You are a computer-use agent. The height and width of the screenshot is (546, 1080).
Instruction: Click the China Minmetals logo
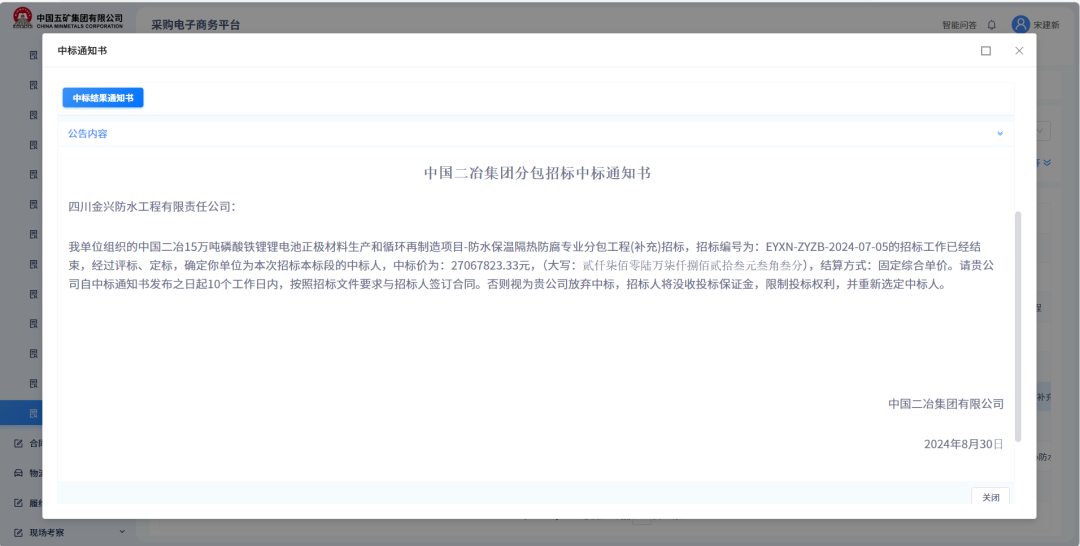pos(68,18)
